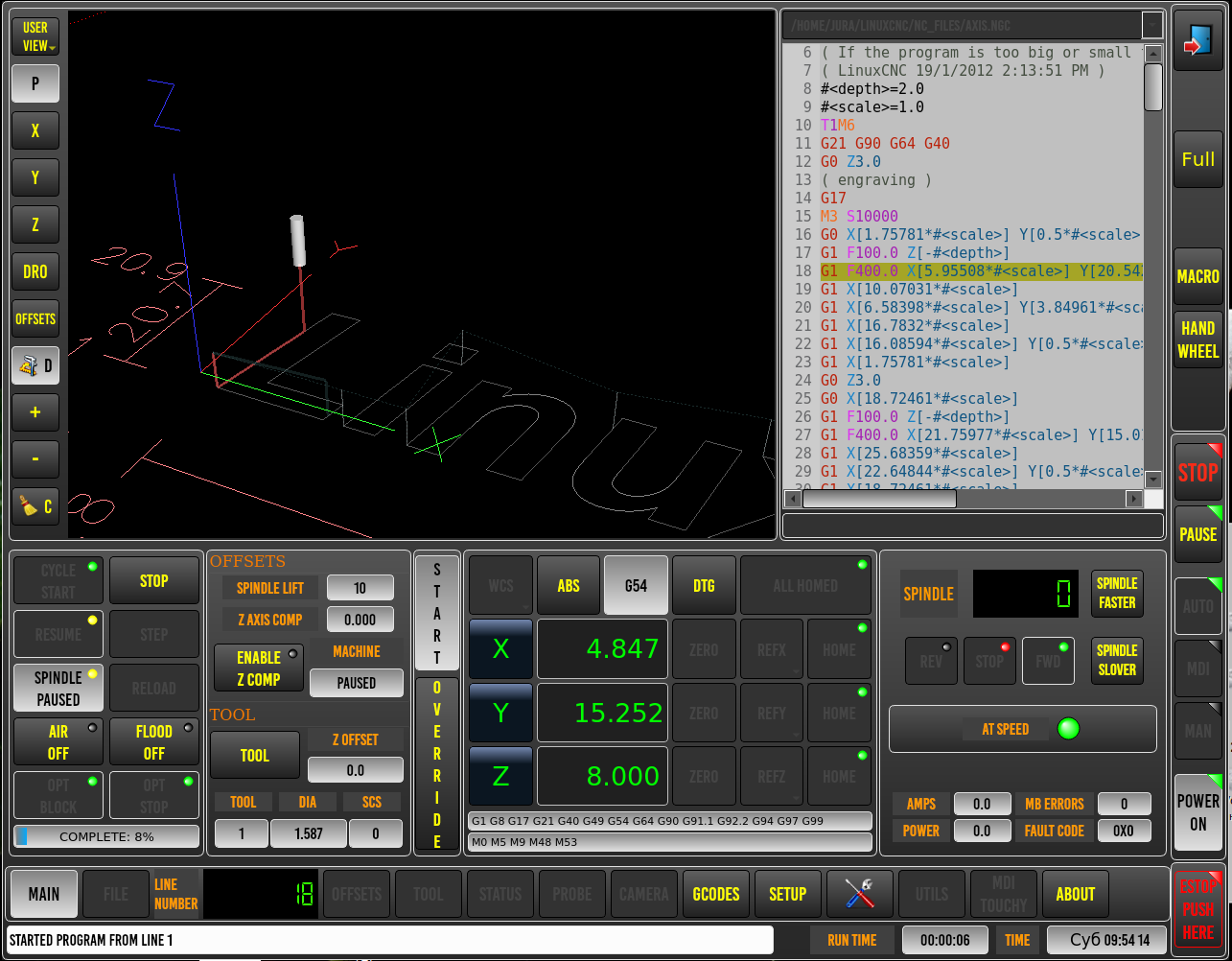
Task: Toggle POWER ON button
Action: 1197,812
